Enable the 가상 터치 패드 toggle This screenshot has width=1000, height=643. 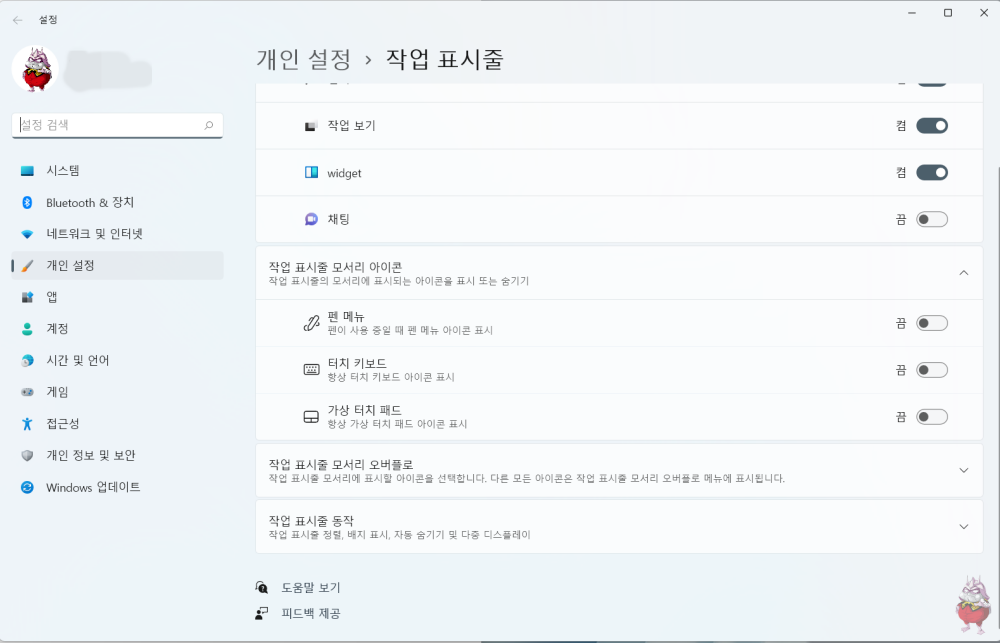pyautogui.click(x=932, y=417)
